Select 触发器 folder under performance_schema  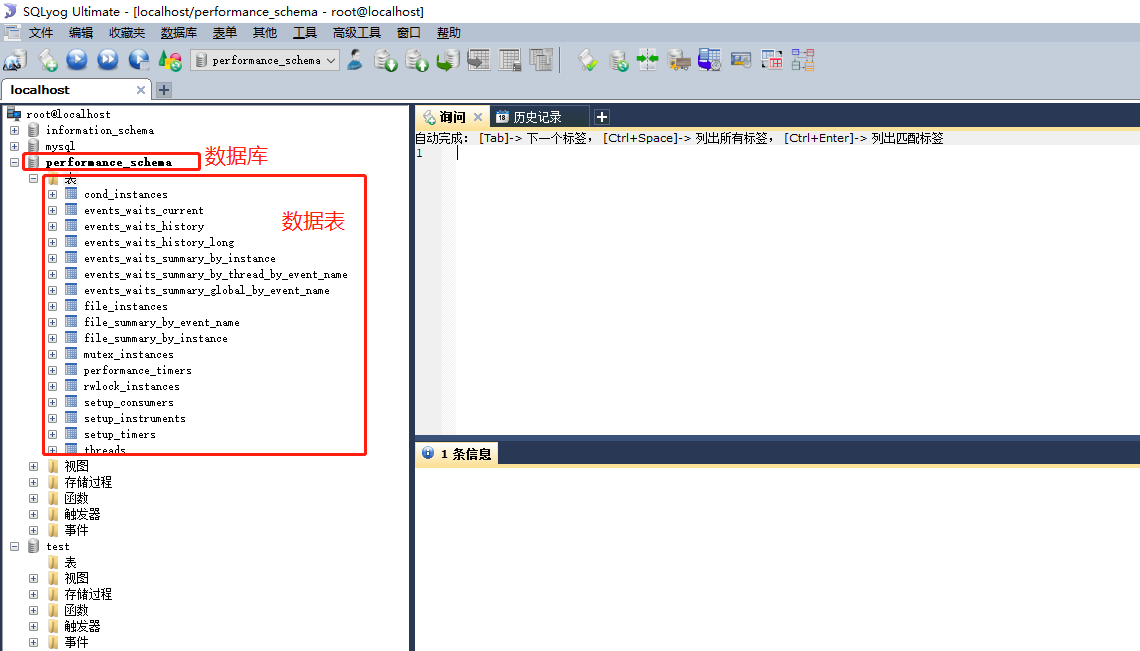click(82, 514)
